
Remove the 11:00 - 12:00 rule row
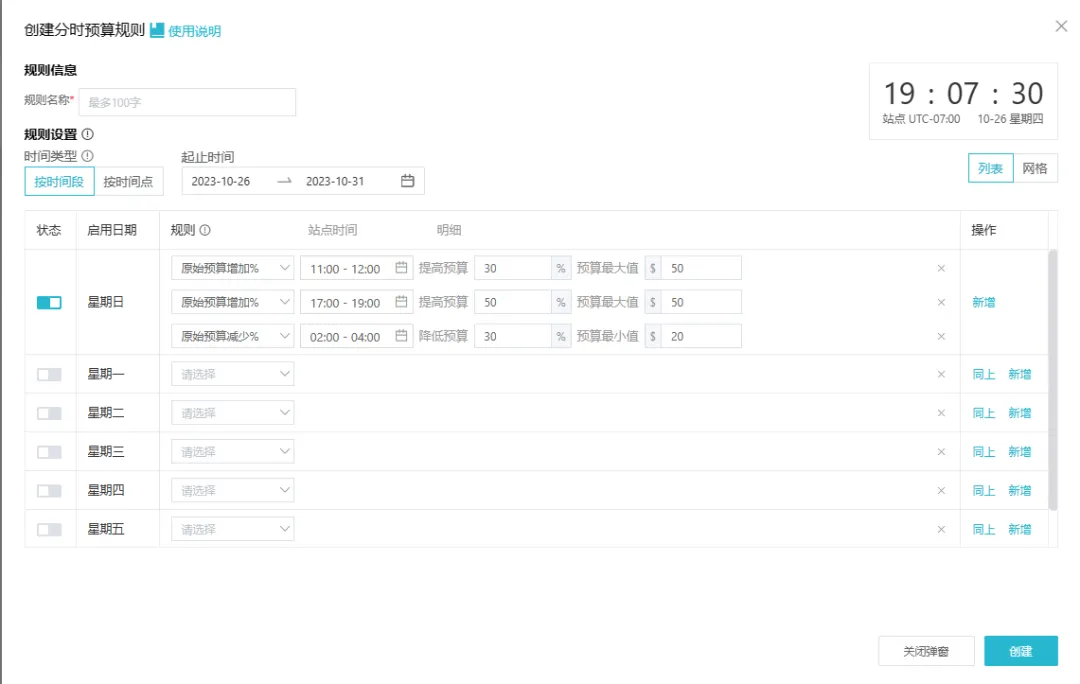(941, 268)
